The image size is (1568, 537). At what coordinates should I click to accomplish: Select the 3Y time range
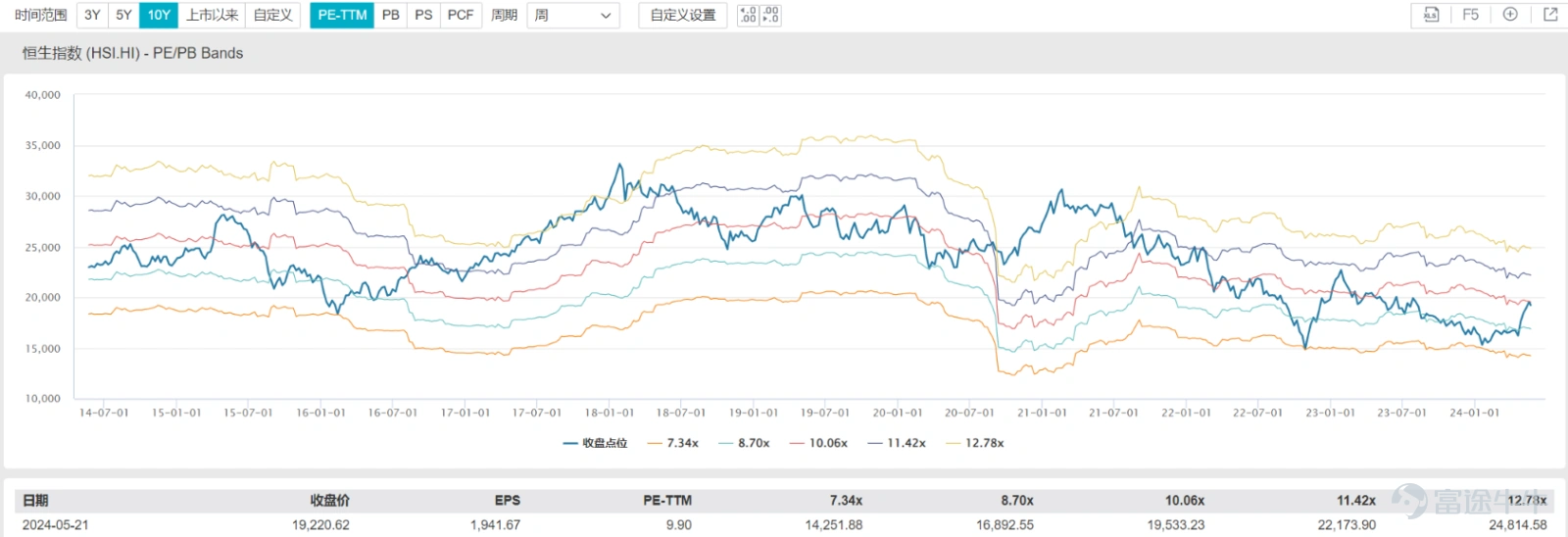point(92,15)
